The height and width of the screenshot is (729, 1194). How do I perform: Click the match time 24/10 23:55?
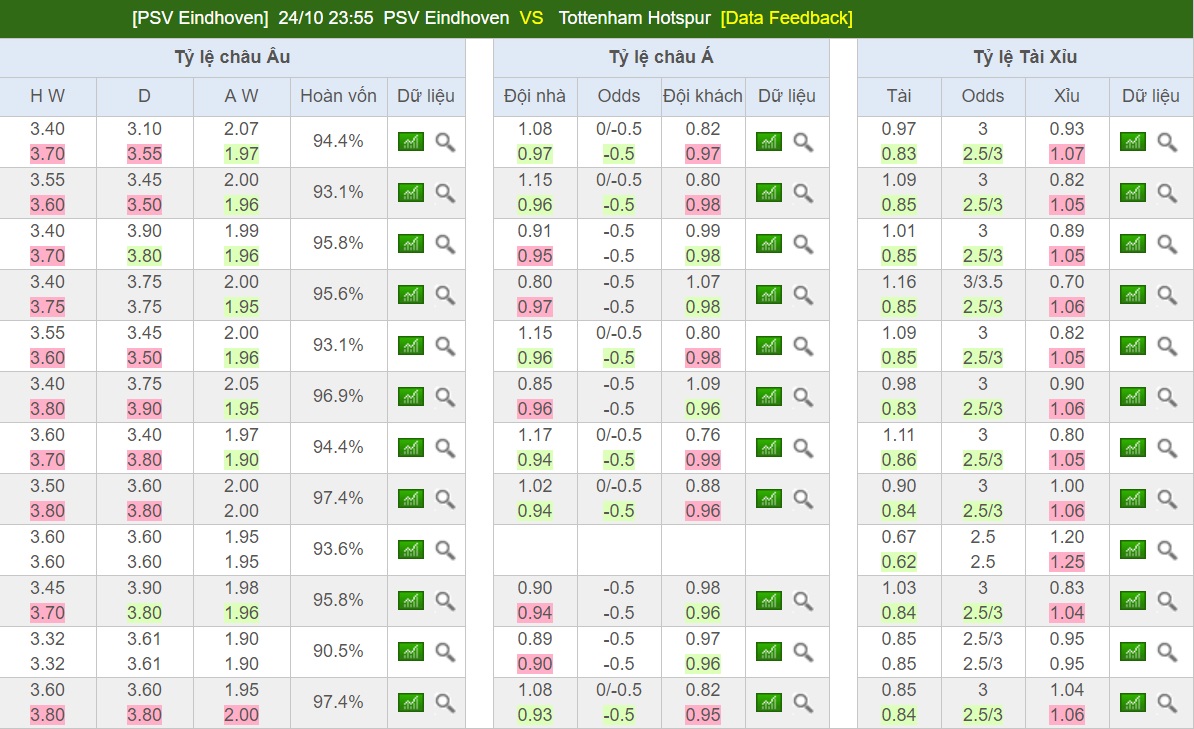click(326, 18)
